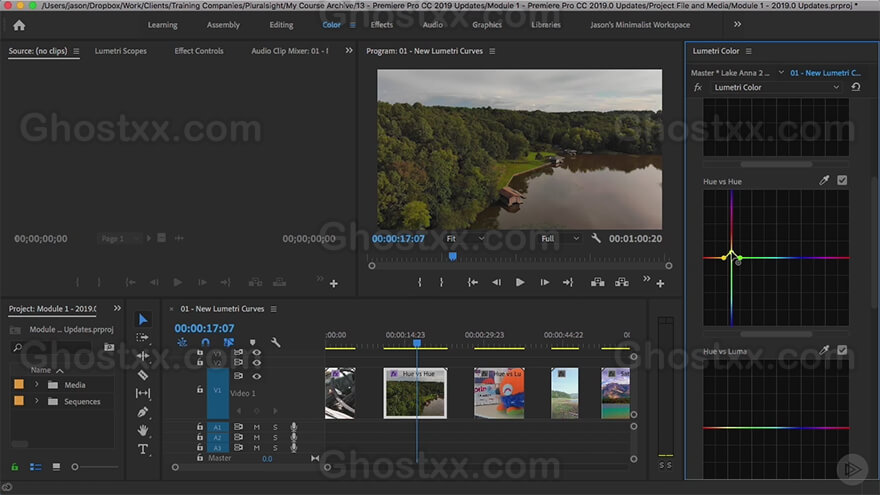Click Mark Out in Program monitor

point(442,282)
